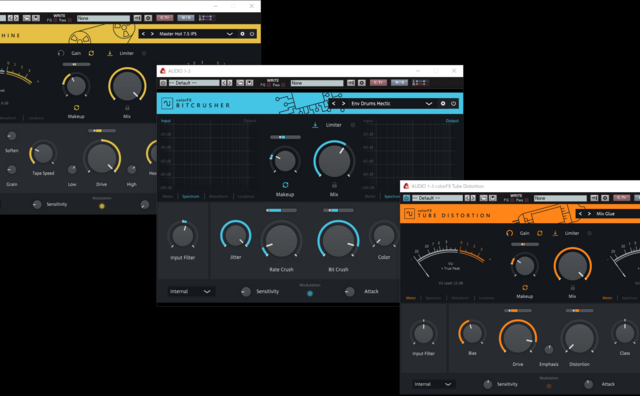Click the Gain link icon in Tube Distortion
Viewport: 640px width, 396px height.
[540, 233]
